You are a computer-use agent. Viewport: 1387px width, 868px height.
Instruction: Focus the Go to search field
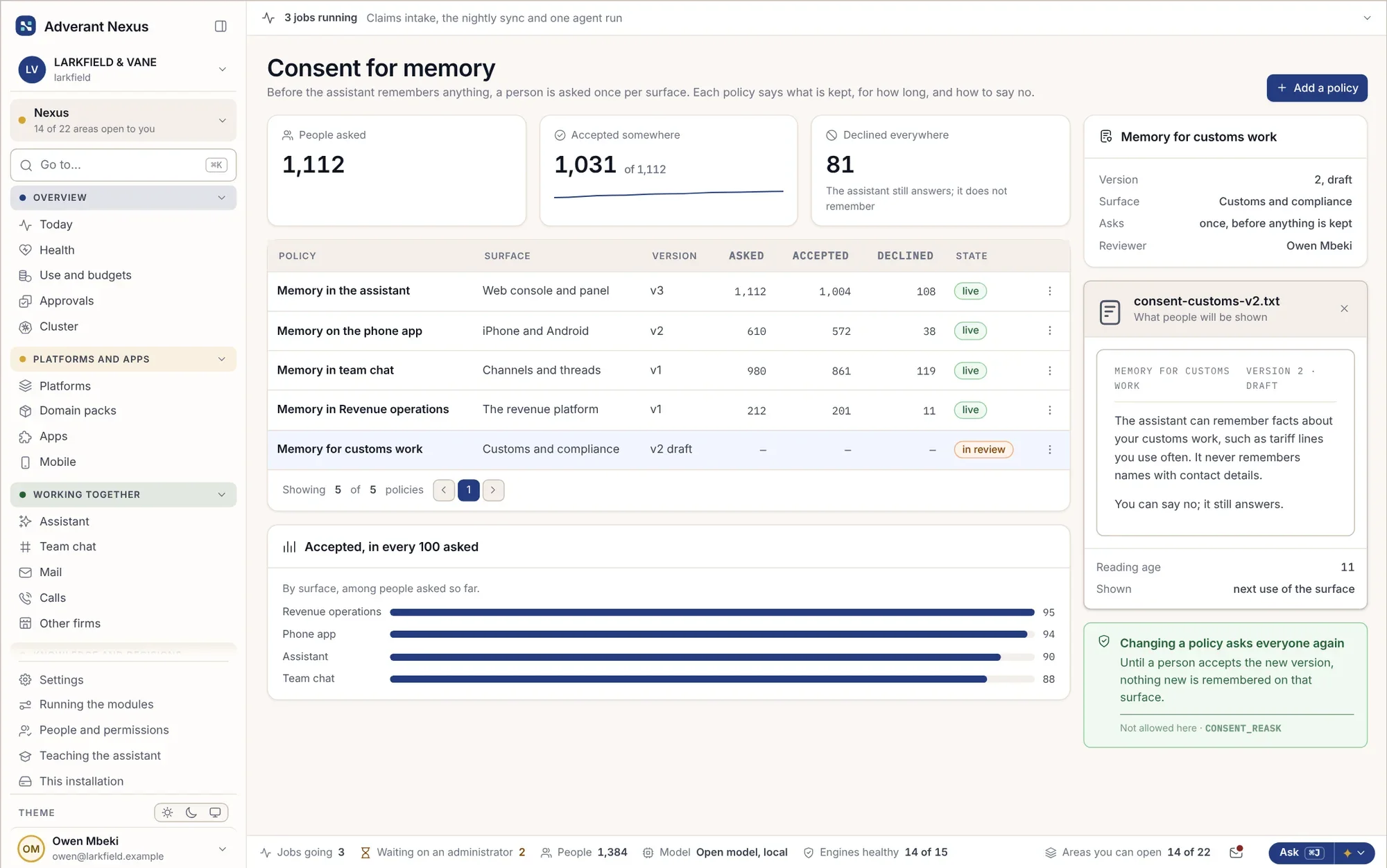pyautogui.click(x=123, y=165)
